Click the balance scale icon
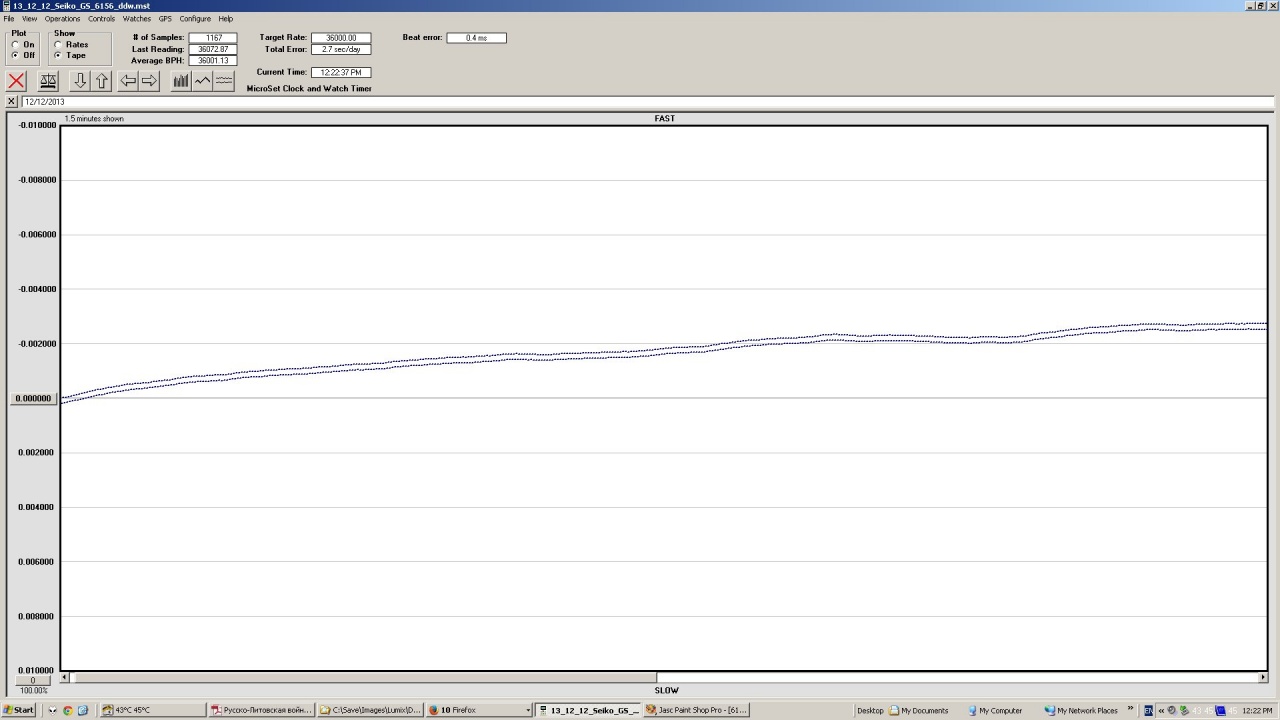The width and height of the screenshot is (1280, 720). (48, 81)
